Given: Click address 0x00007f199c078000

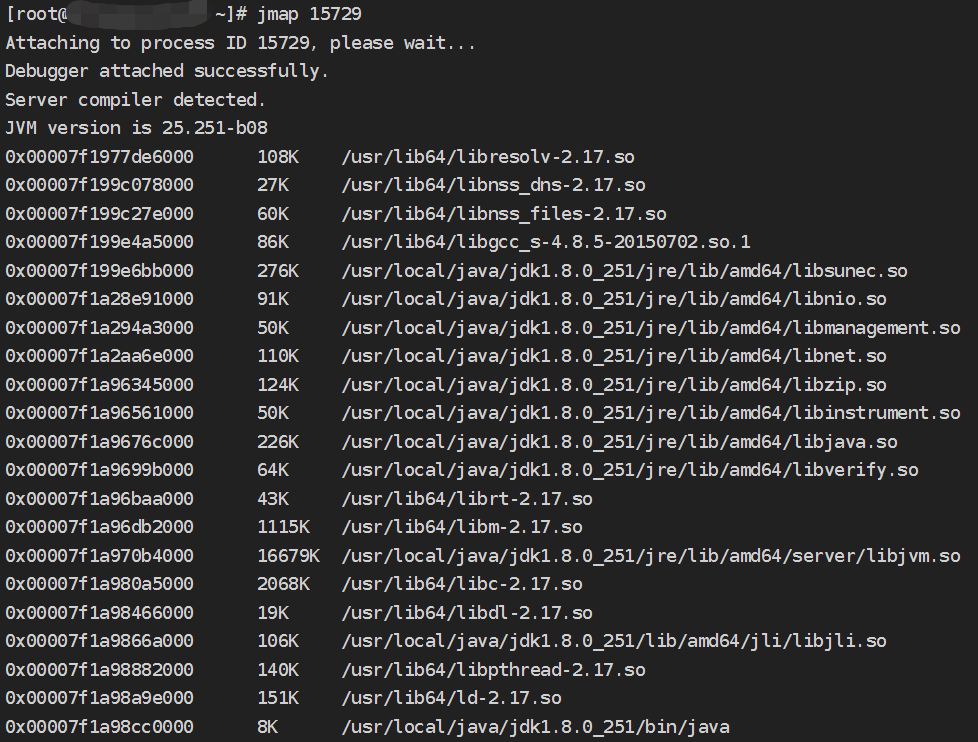Looking at the screenshot, I should pos(100,185).
